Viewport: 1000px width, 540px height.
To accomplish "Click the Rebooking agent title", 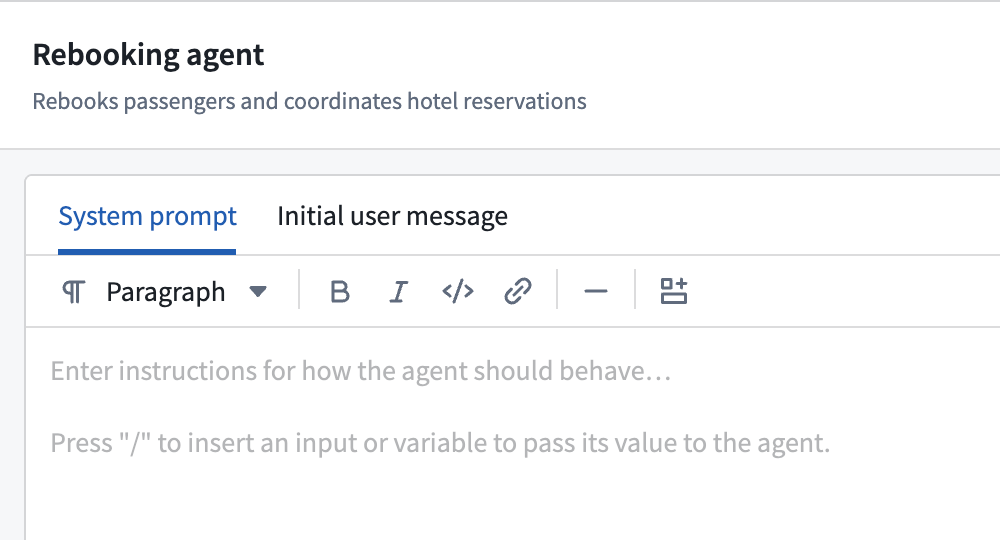I will 148,55.
